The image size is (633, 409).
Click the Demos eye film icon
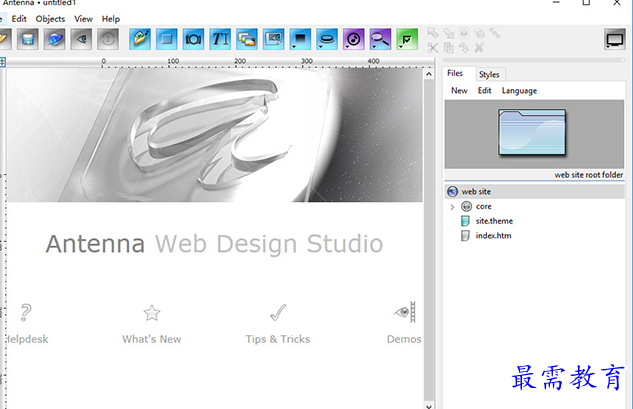pyautogui.click(x=405, y=312)
